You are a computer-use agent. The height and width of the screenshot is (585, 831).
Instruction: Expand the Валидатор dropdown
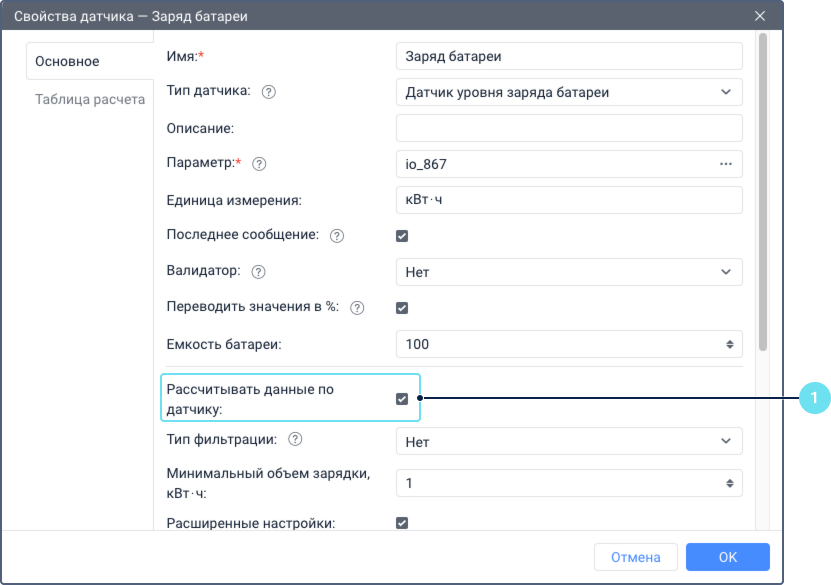click(569, 272)
